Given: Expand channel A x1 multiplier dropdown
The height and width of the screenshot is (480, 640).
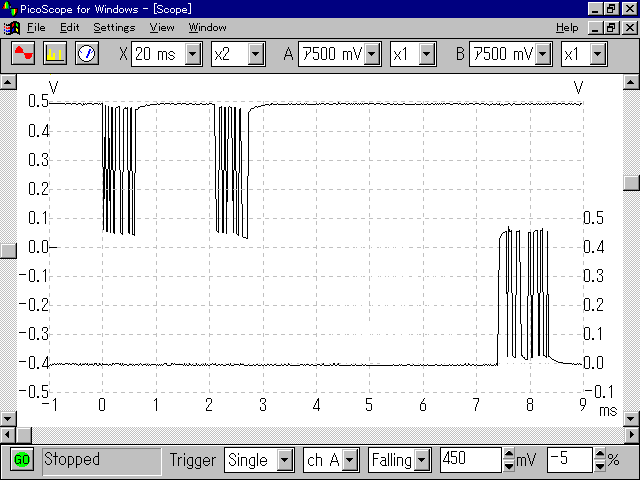Looking at the screenshot, I should [427, 54].
